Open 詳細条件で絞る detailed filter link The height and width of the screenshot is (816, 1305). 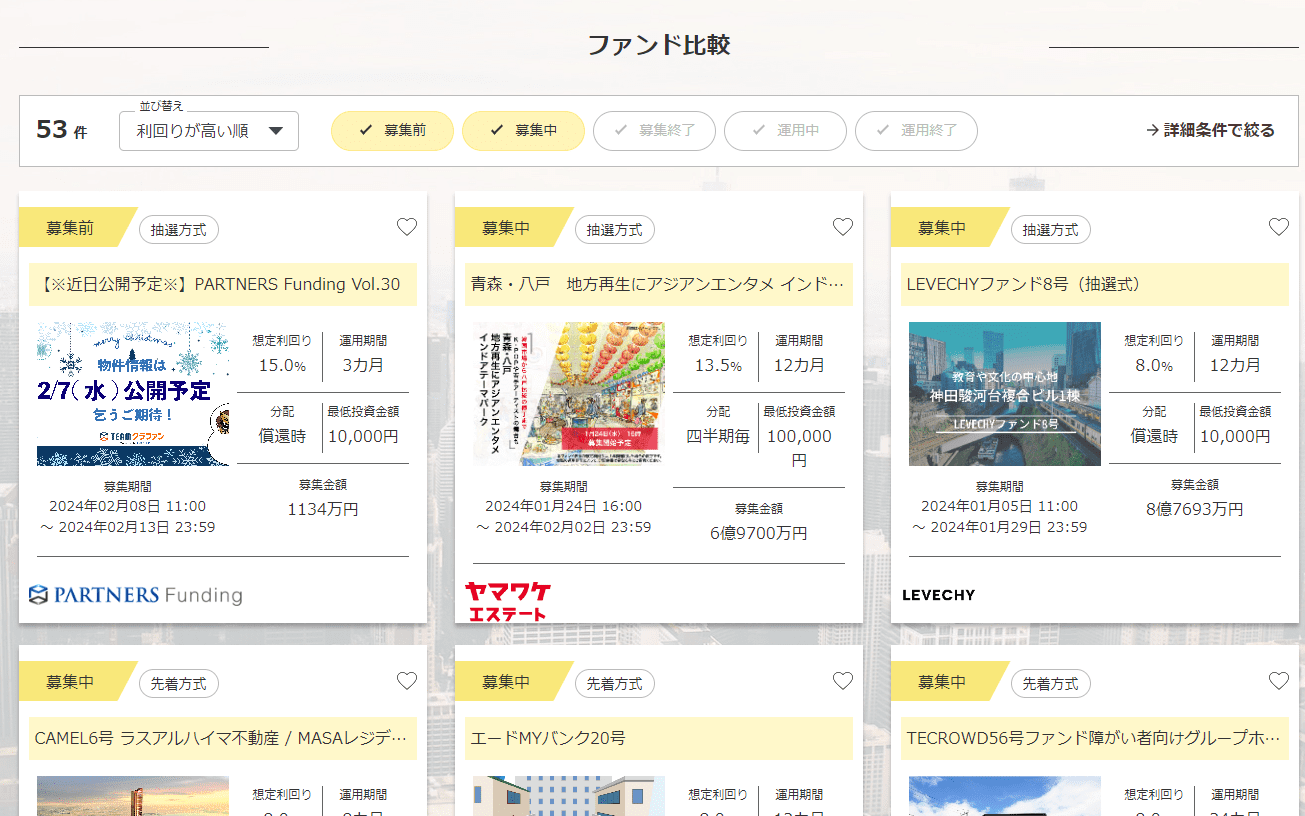pyautogui.click(x=1210, y=130)
